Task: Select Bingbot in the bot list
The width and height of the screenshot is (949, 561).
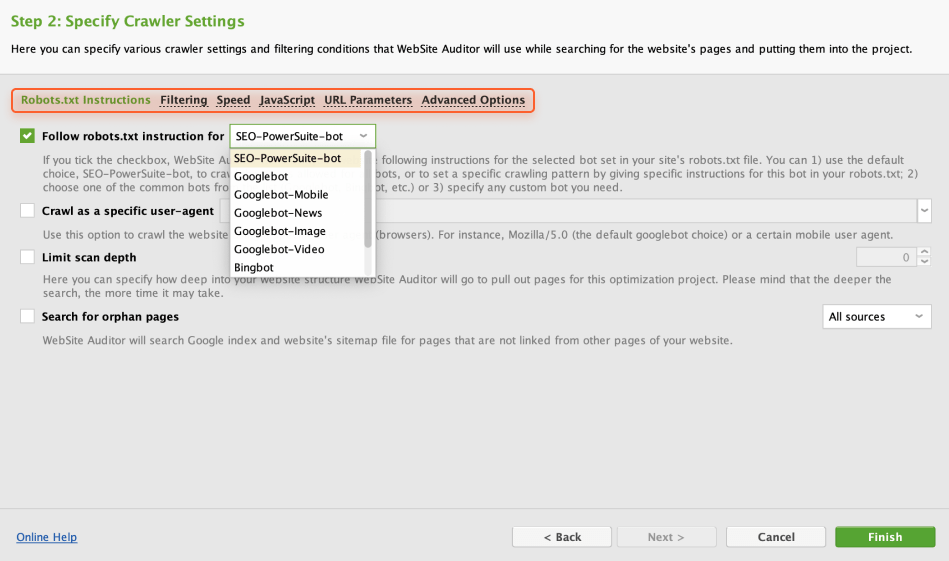Action: tap(297, 267)
